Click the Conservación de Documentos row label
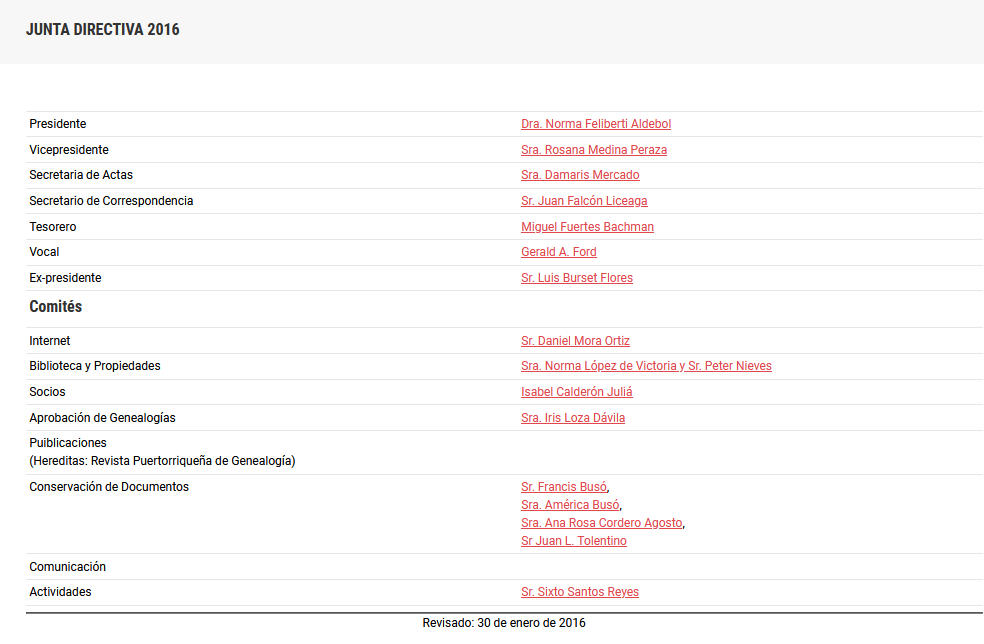Screen dimensions: 984x644 pyautogui.click(x=109, y=487)
